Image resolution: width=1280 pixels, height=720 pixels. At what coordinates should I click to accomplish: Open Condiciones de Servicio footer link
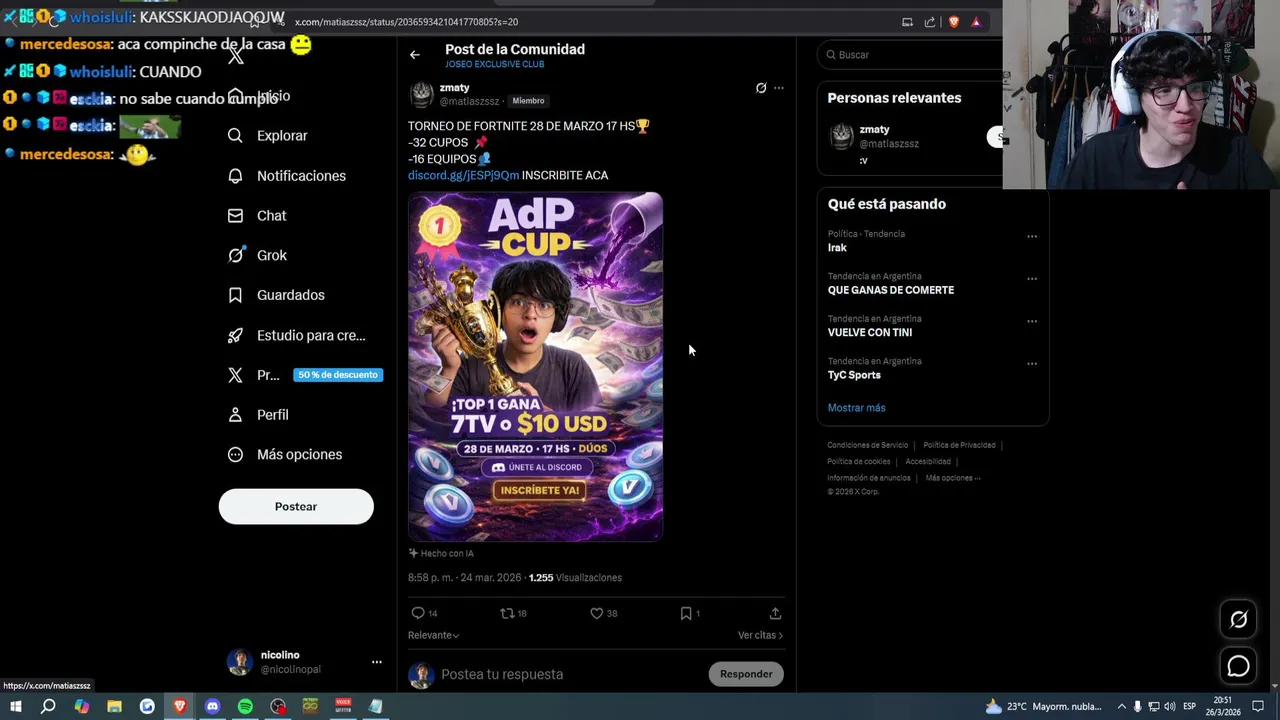point(867,445)
